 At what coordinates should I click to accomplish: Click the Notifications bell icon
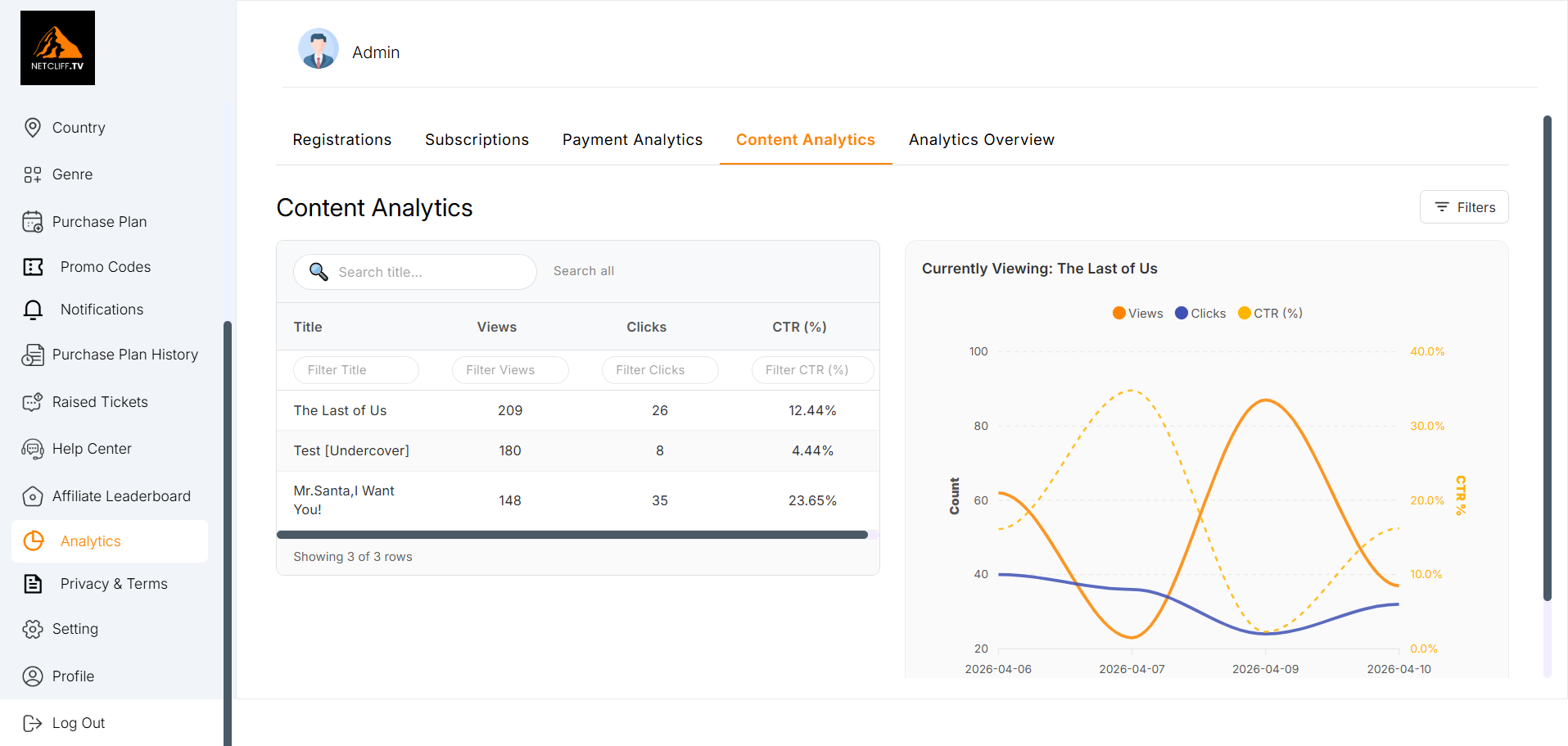pyautogui.click(x=33, y=310)
